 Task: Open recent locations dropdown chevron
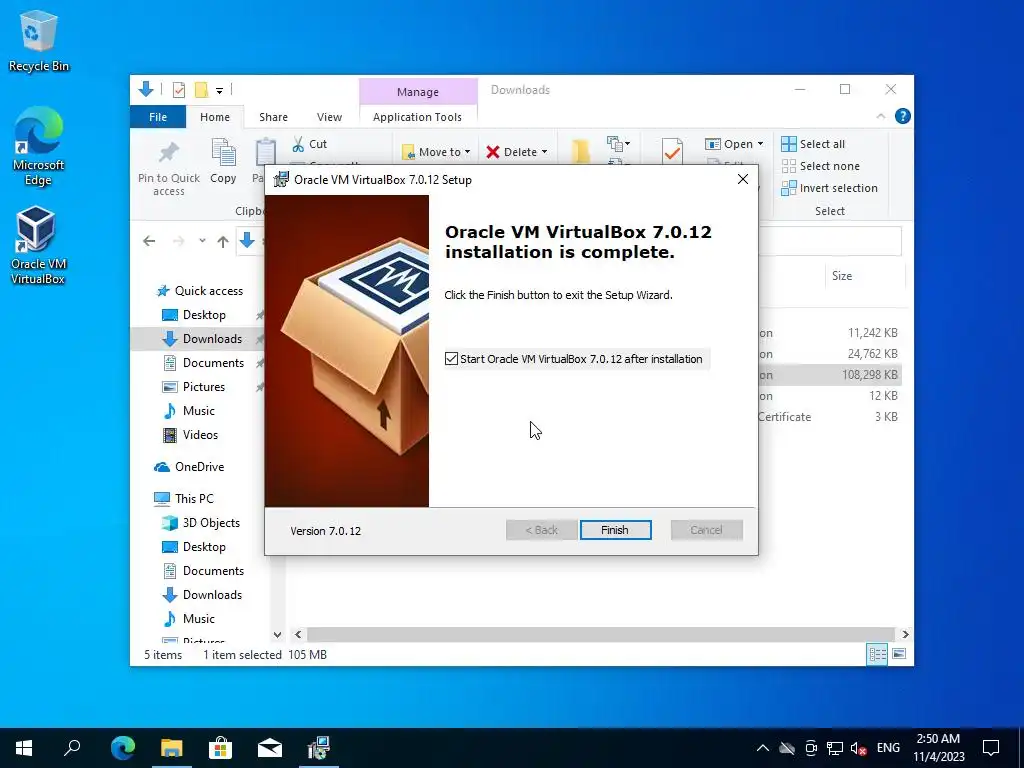click(x=202, y=241)
